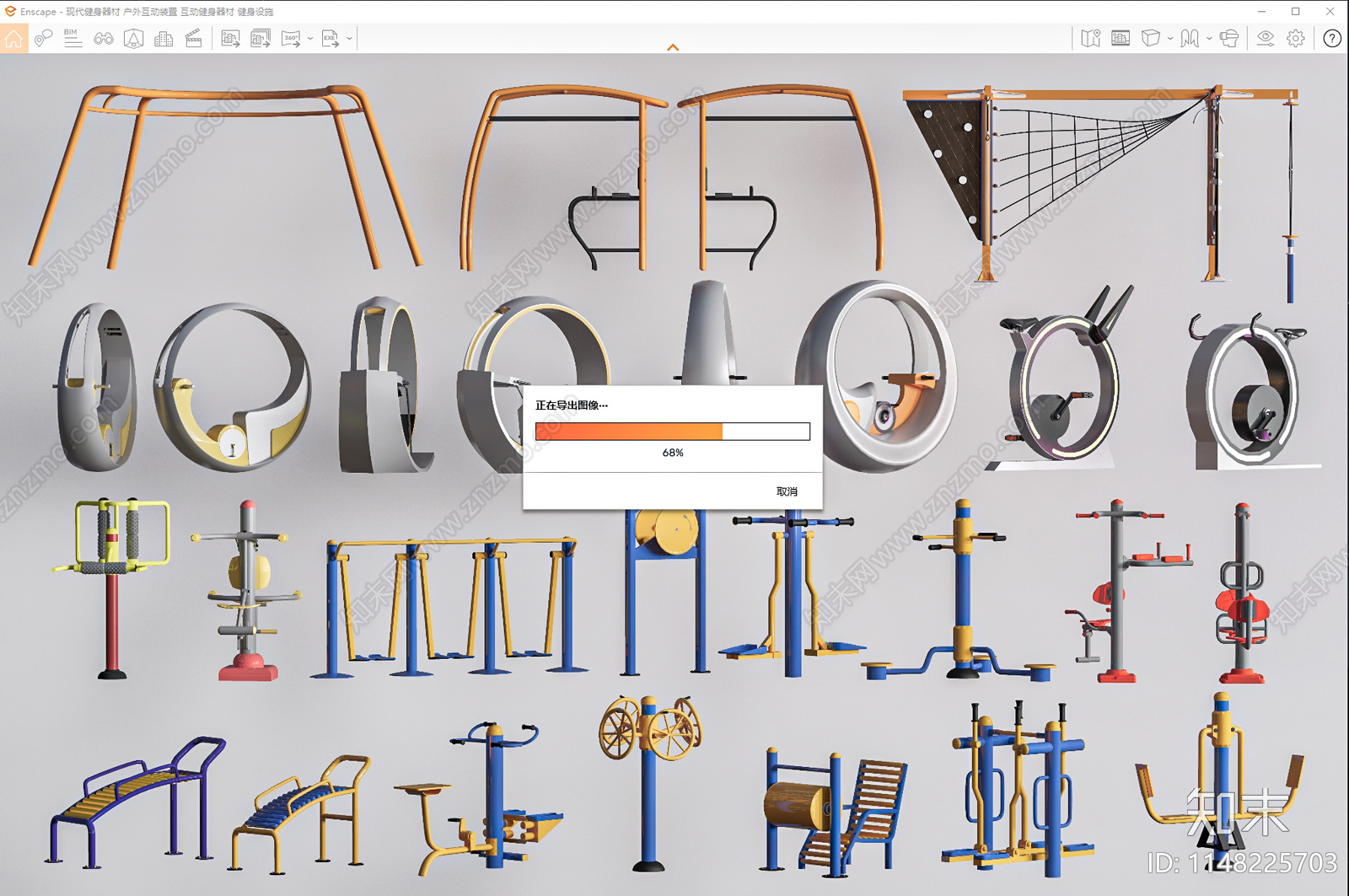Click the screenshot export icon
This screenshot has height=896, width=1349.
pyautogui.click(x=230, y=39)
